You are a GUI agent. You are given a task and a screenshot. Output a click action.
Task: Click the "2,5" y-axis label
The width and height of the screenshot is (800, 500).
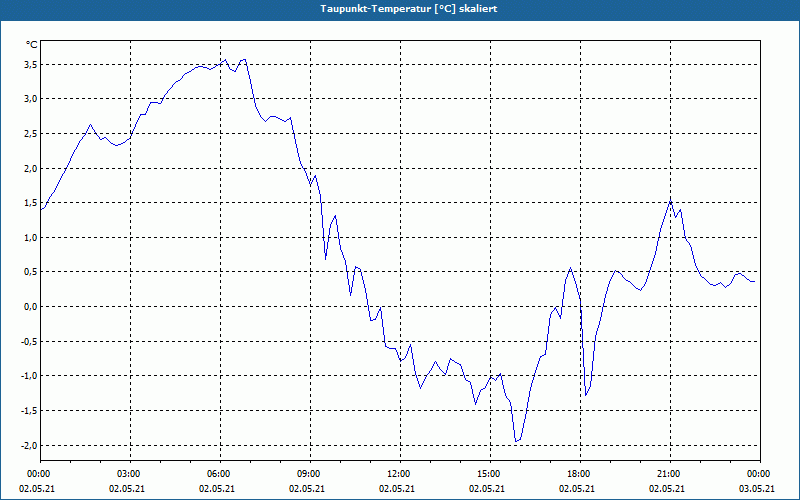(31, 134)
